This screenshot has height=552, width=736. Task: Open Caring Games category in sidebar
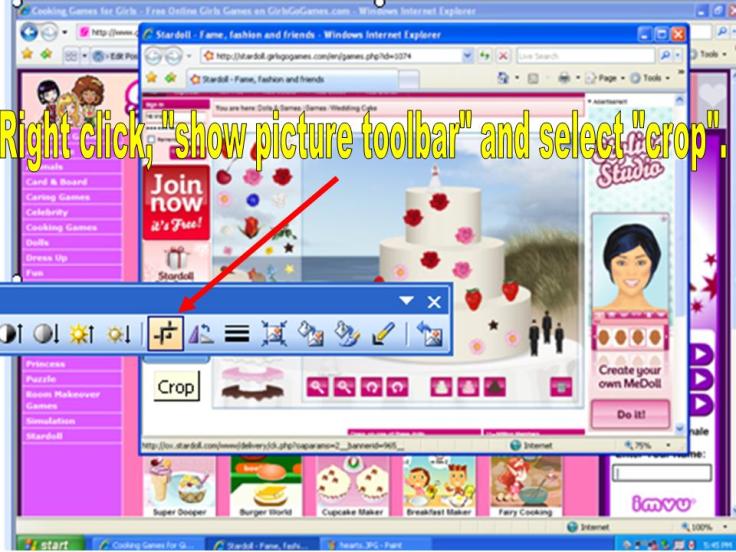point(71,197)
